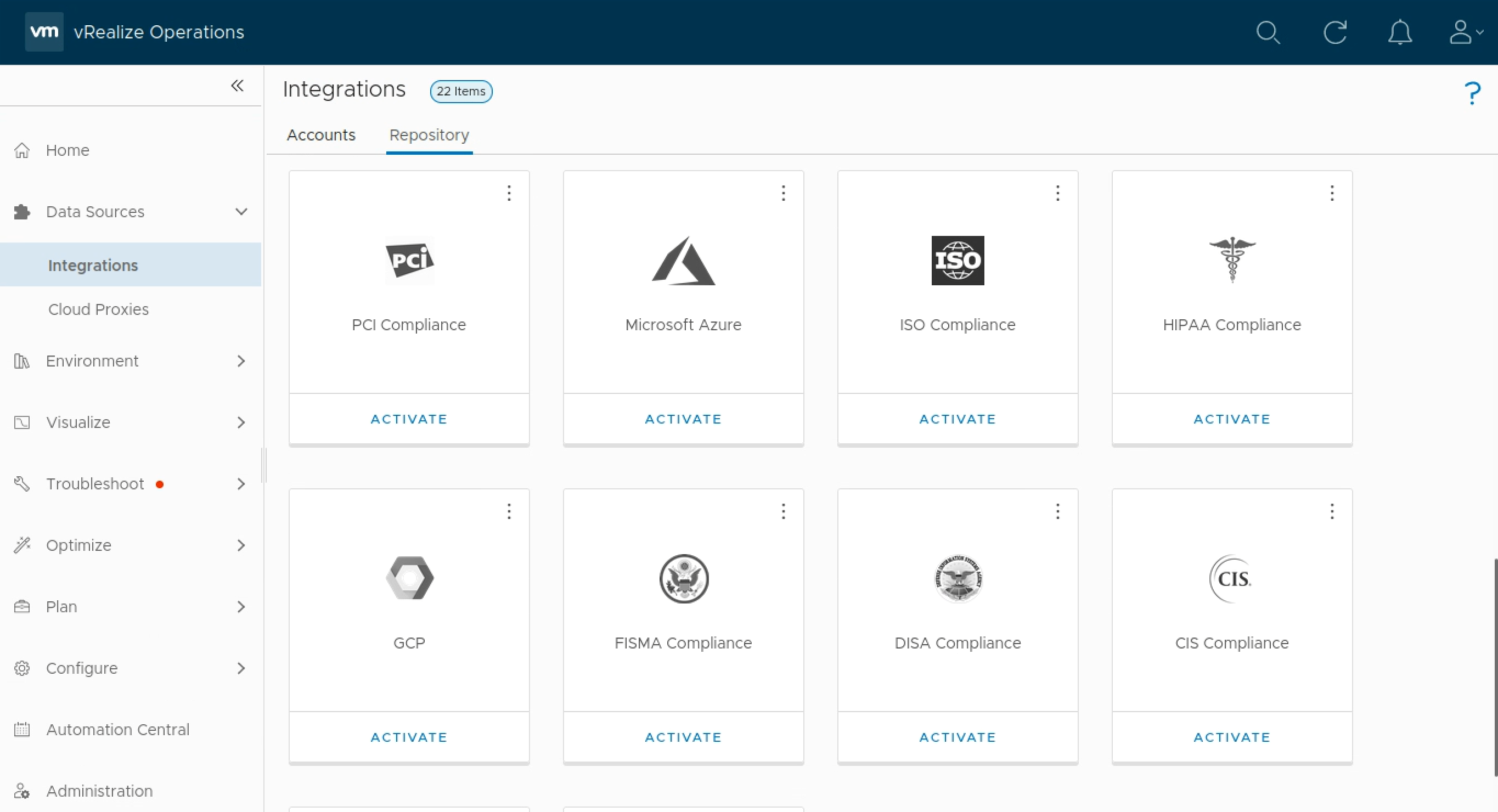
Task: Click the help question mark icon
Action: click(1472, 93)
